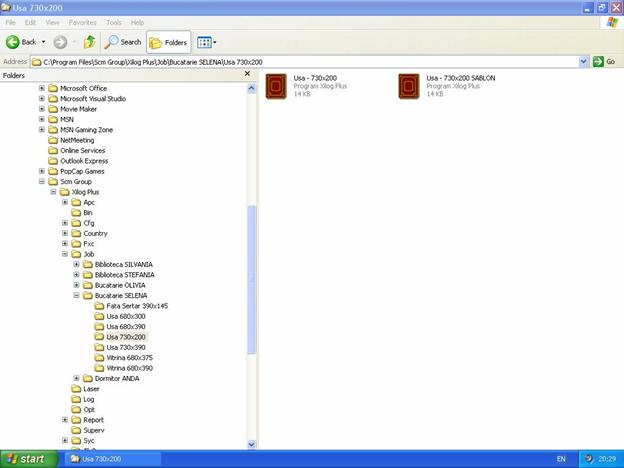The width and height of the screenshot is (624, 468).
Task: Select the Fata Sertar 390x145 folder
Action: point(137,306)
